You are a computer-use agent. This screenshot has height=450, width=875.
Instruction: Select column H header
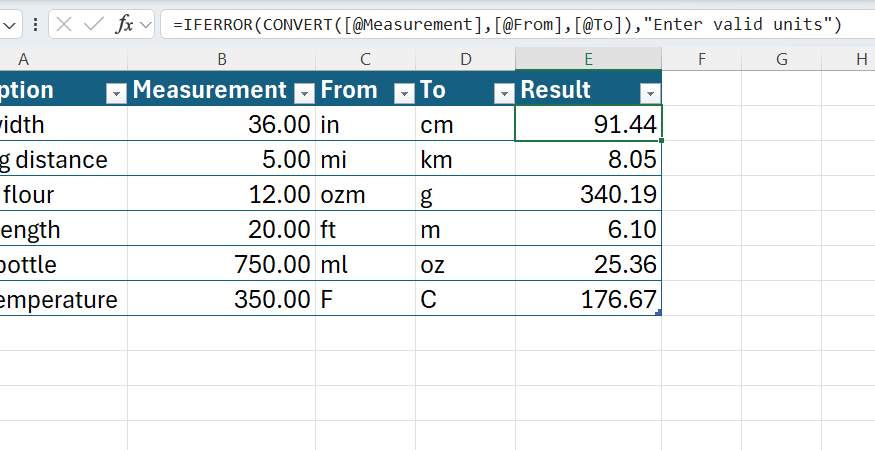848,59
